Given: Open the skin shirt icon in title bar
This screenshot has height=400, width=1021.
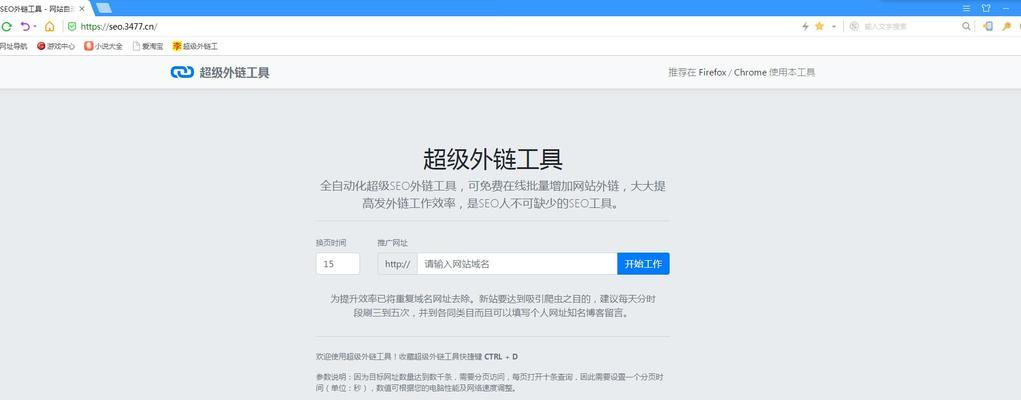Looking at the screenshot, I should coord(986,8).
